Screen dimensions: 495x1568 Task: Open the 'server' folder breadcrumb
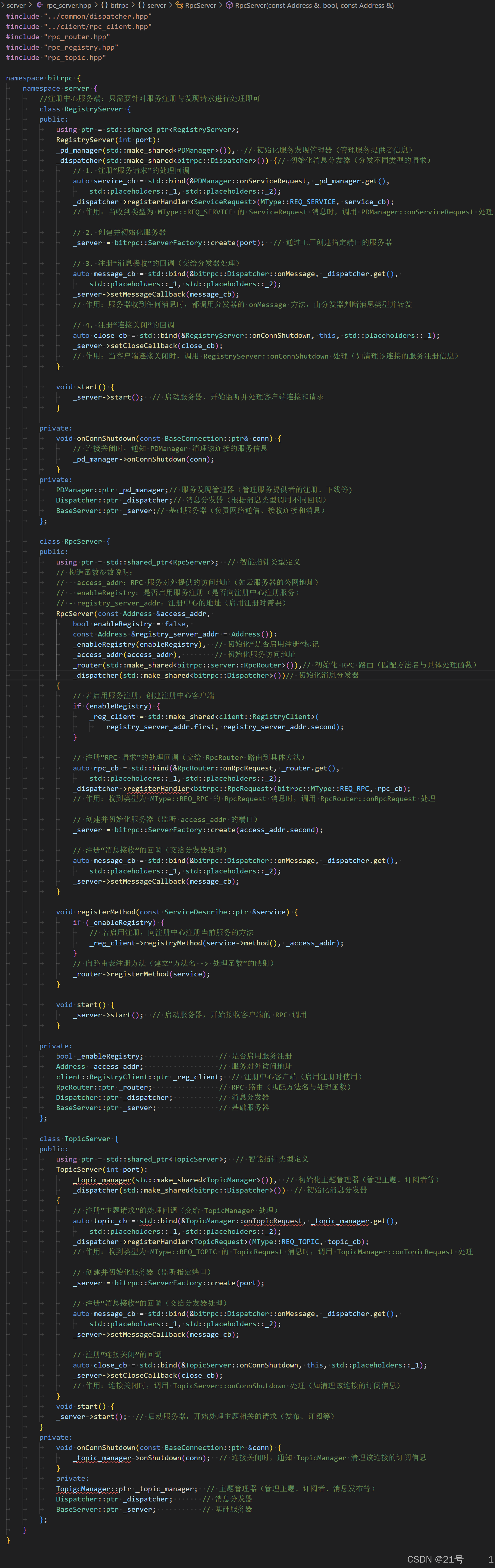tap(16, 5)
